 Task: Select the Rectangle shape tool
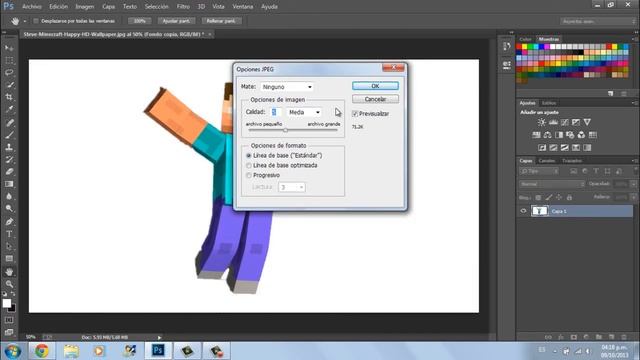tap(9, 258)
